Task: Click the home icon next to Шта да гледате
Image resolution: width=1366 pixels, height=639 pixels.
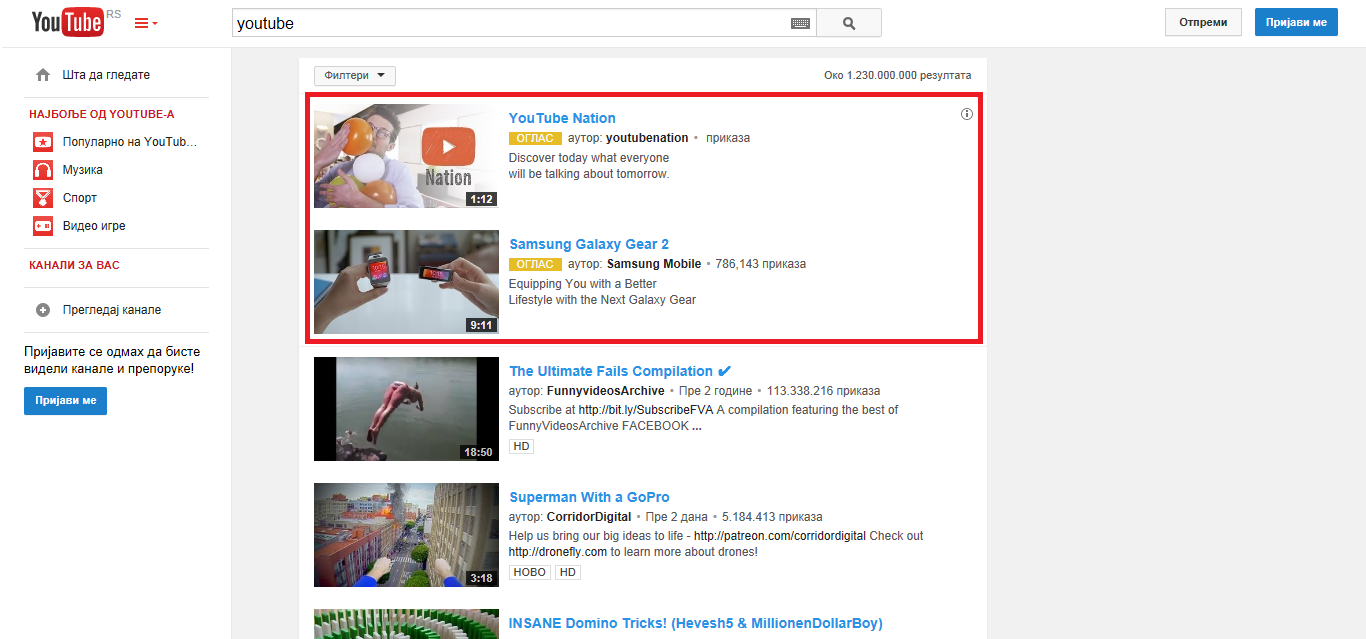Action: 42,75
